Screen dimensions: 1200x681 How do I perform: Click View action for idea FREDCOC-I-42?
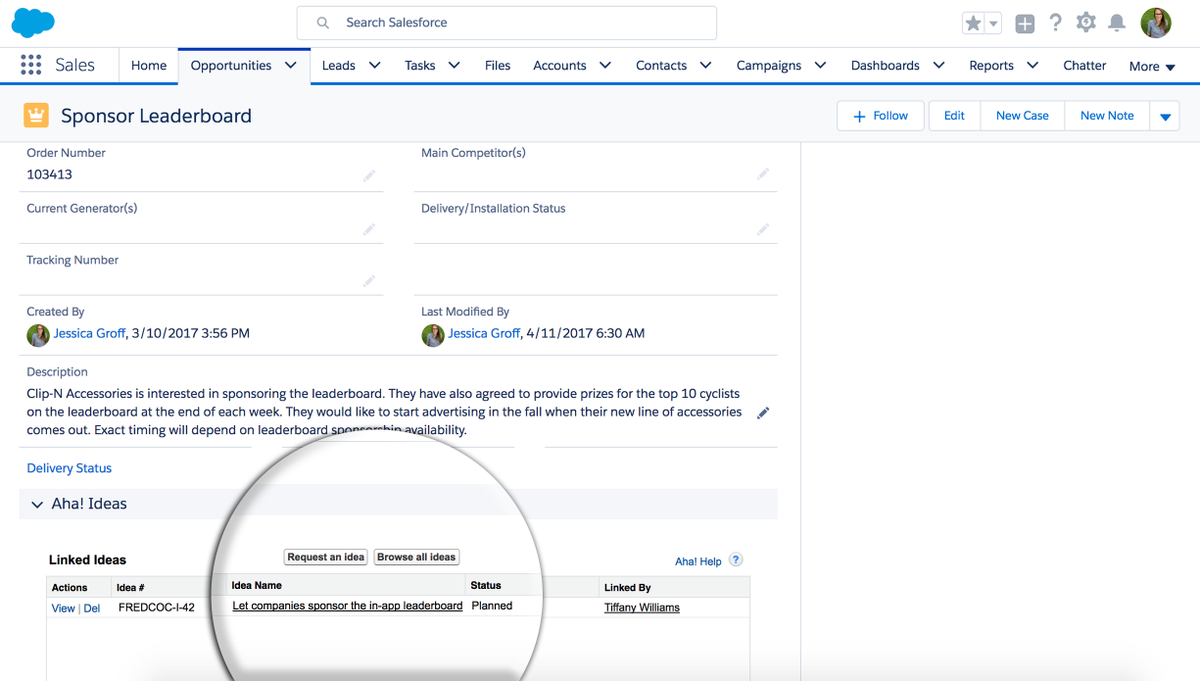(x=63, y=608)
